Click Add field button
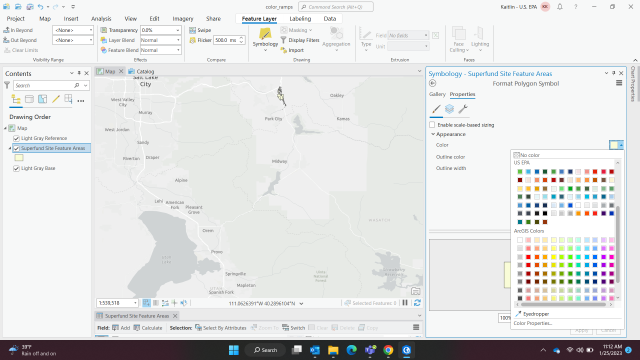640x360 pixels. 121,328
